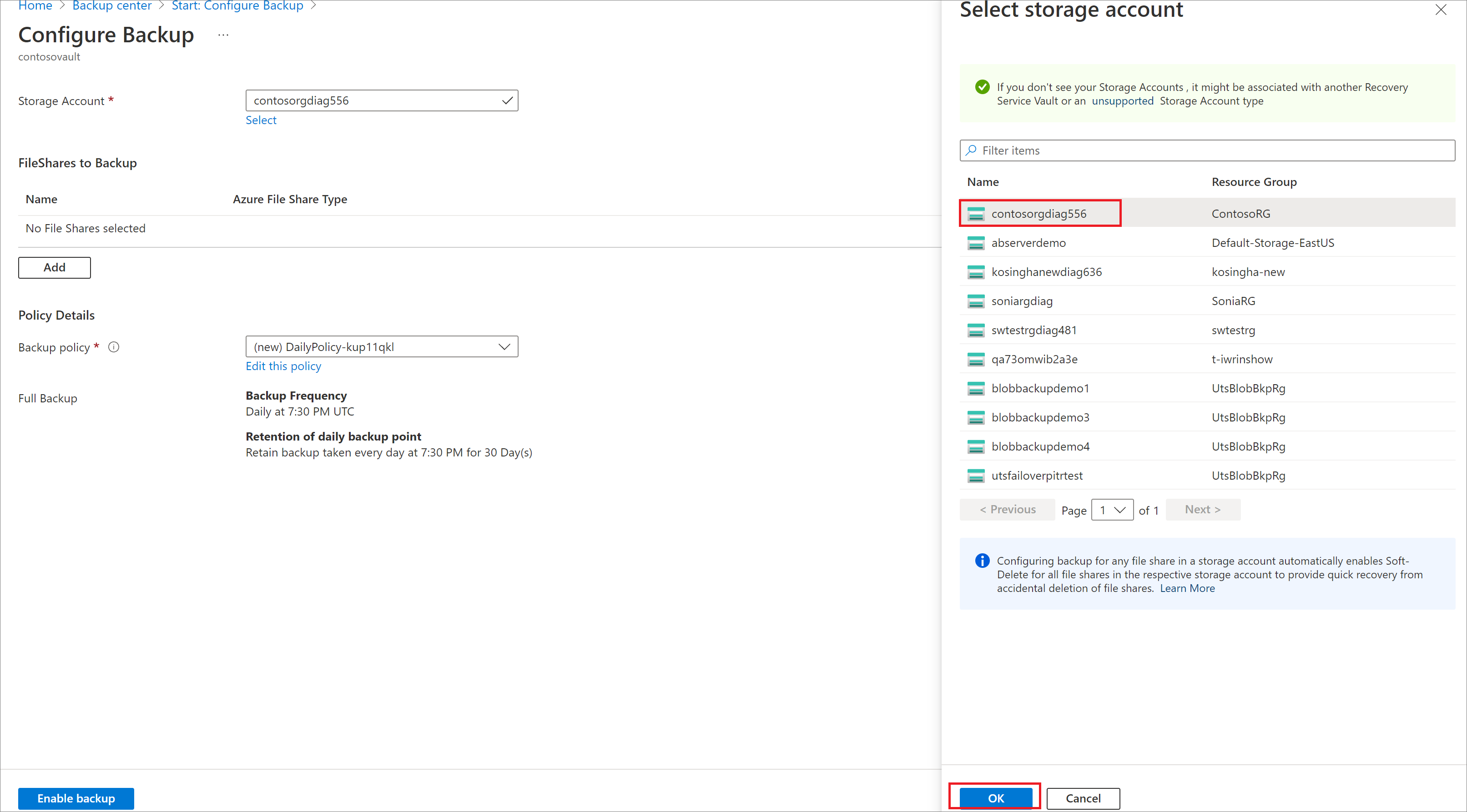Click the Backup policy info icon

(x=114, y=347)
